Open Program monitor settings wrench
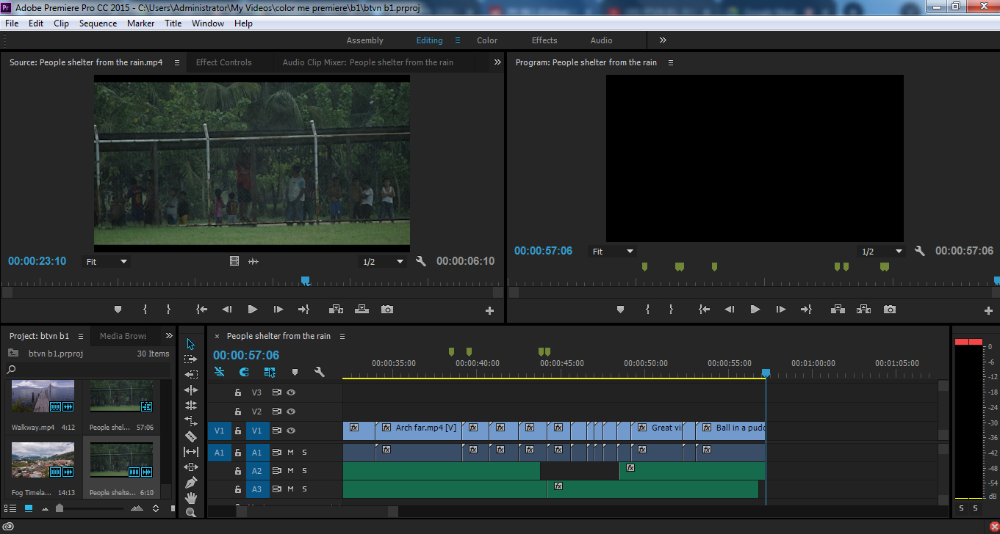The width and height of the screenshot is (1000, 534). click(919, 251)
